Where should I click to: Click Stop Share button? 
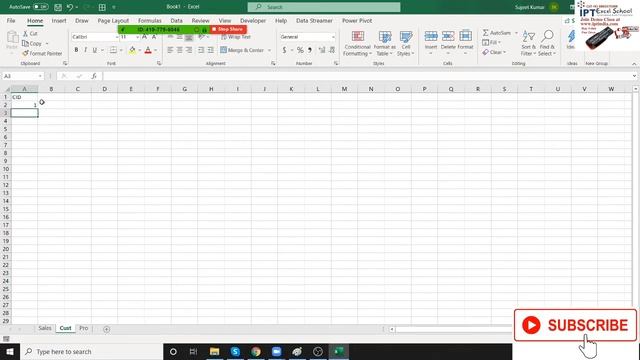(228, 29)
